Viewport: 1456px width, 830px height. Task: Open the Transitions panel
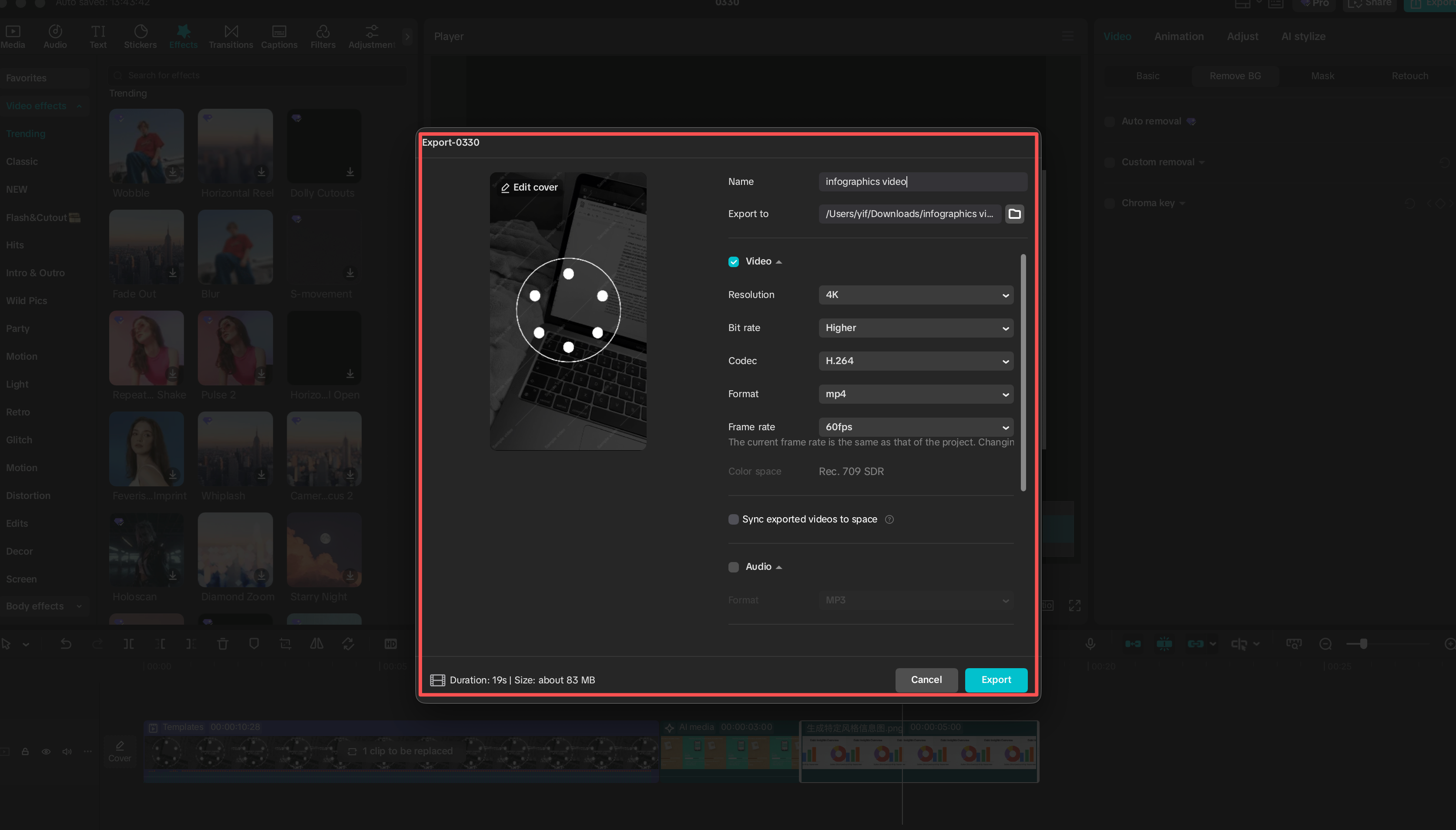click(230, 36)
